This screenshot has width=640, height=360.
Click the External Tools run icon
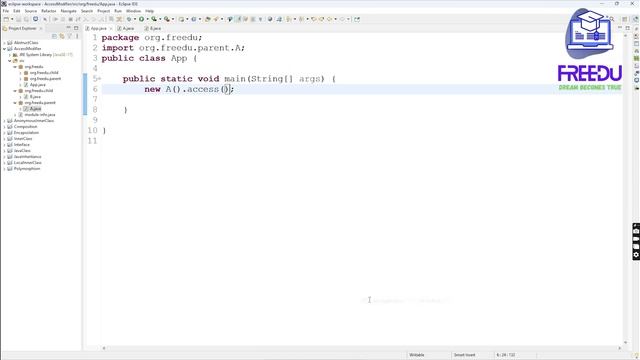click(x=167, y=19)
